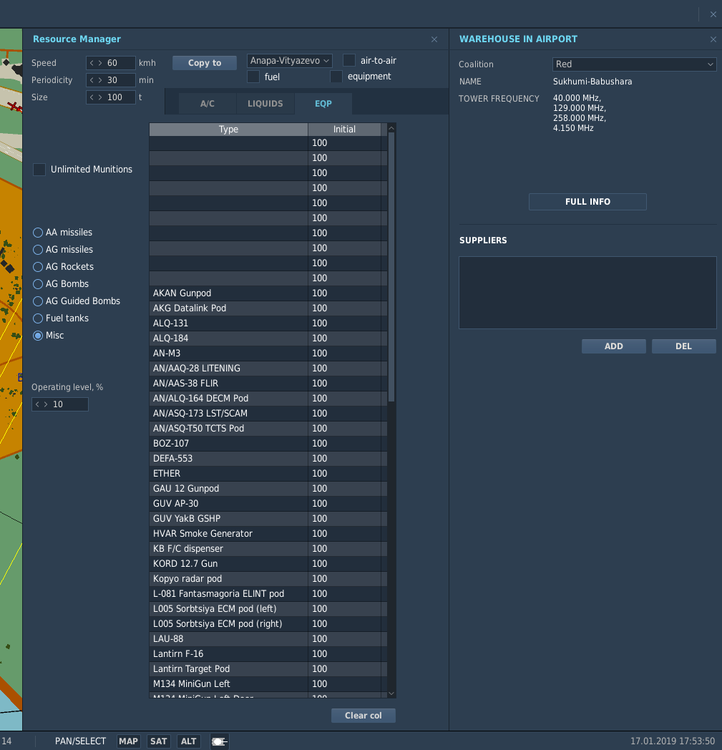Close the Resource Manager panel
This screenshot has height=750, width=722.
(x=434, y=40)
